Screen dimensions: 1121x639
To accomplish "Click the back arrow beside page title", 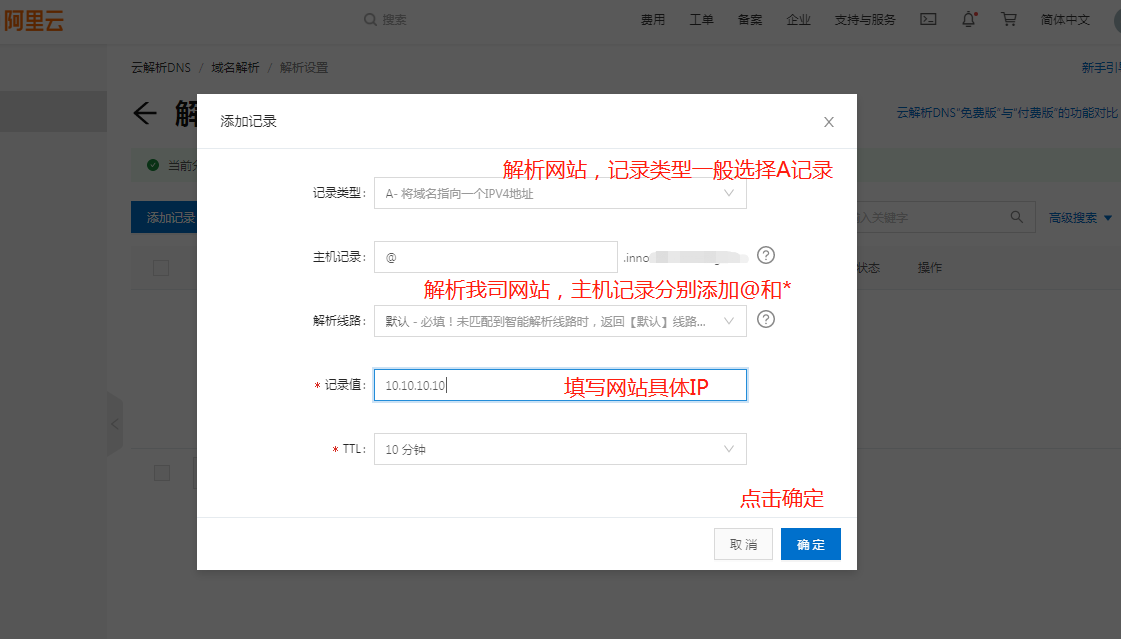I will [145, 113].
